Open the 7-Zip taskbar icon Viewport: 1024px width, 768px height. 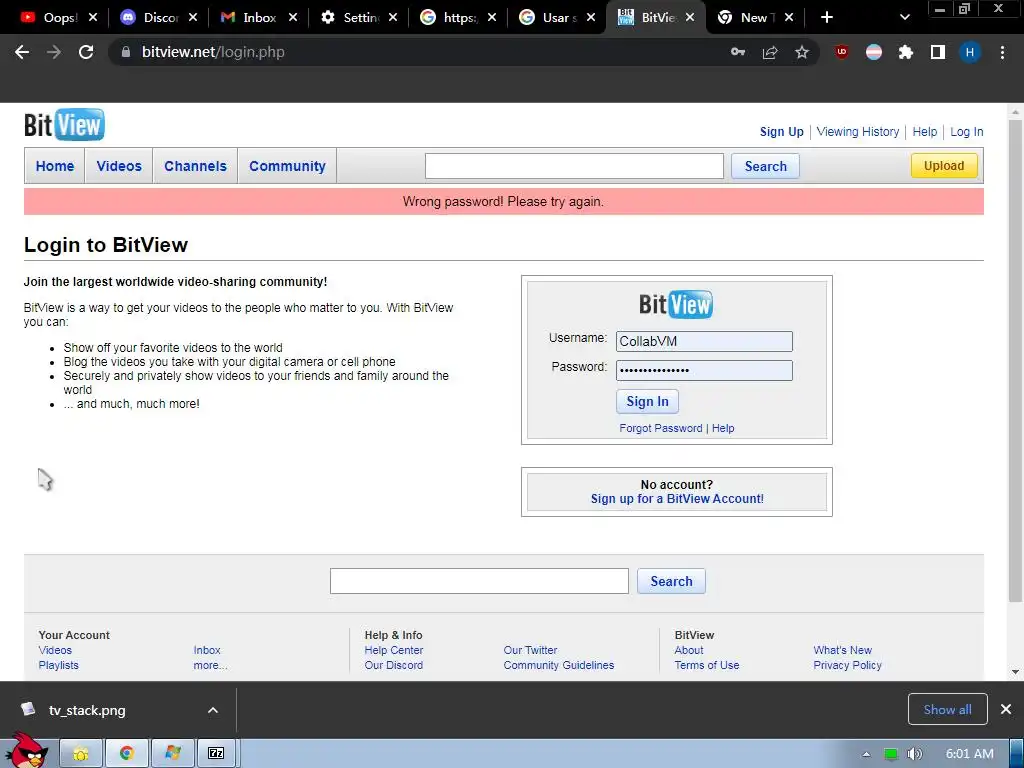(217, 754)
